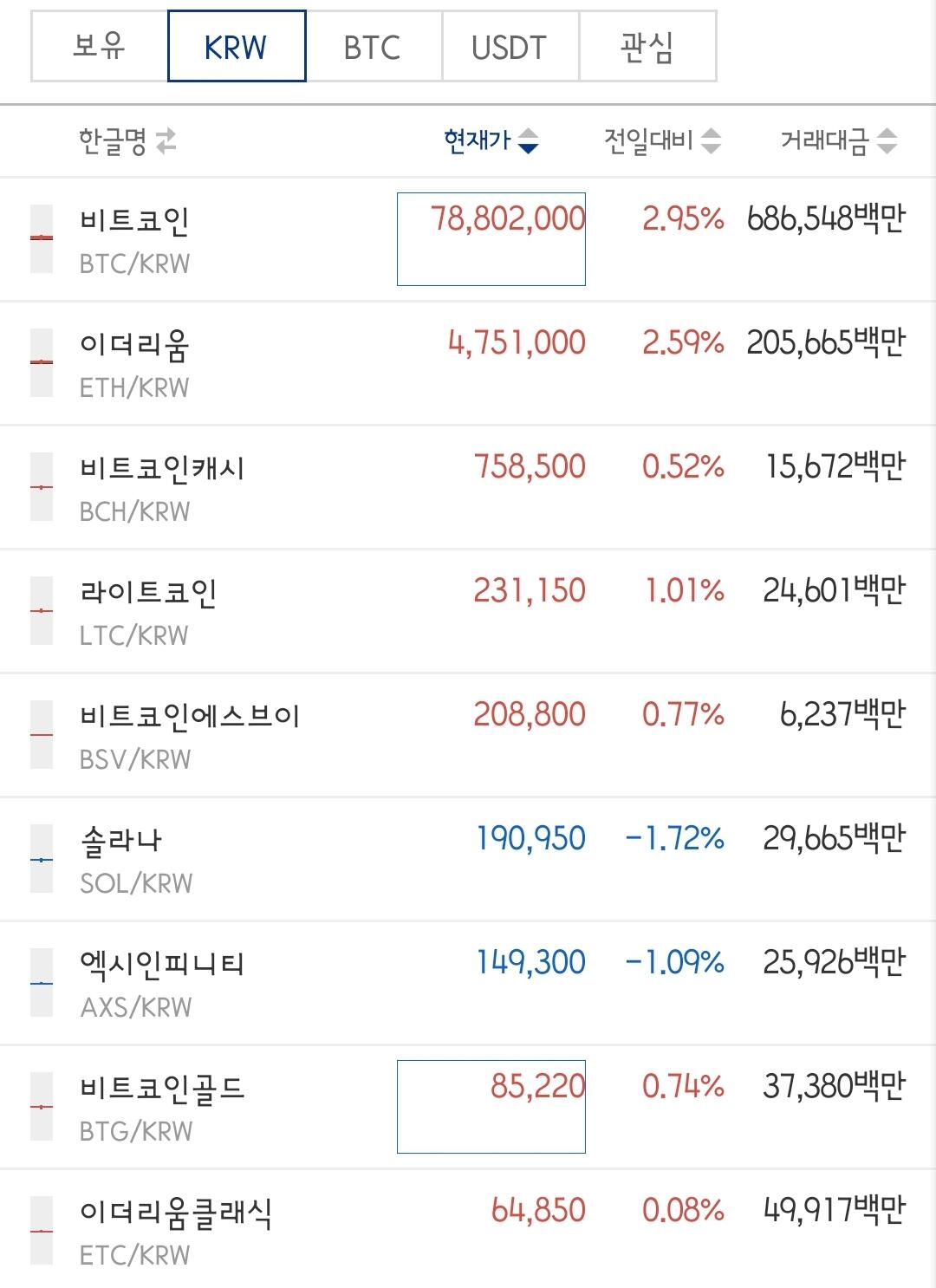Click the ETC/KRW mini candle icon
Image resolution: width=936 pixels, height=1288 pixels.
[x=42, y=1230]
